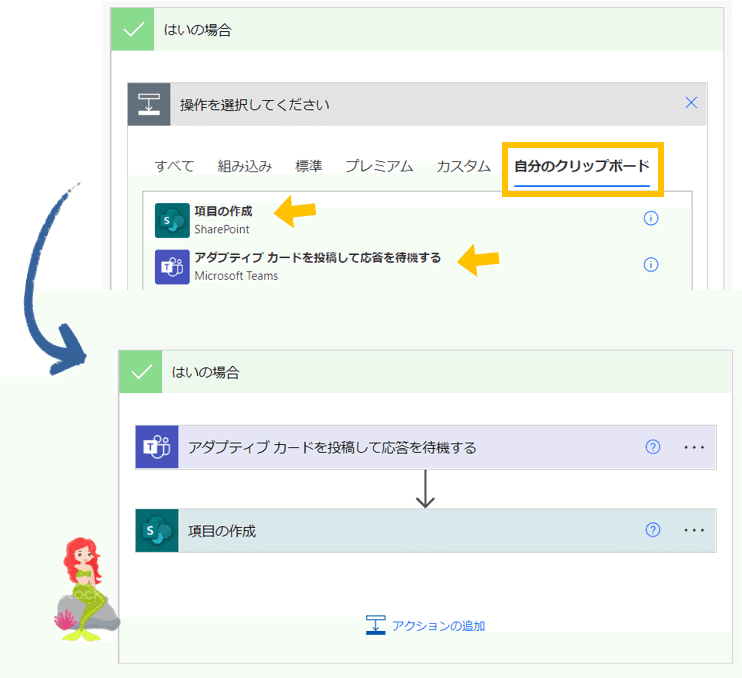Select the 自分のクリップボード tab
Viewport: 742px width, 678px height.
click(582, 167)
